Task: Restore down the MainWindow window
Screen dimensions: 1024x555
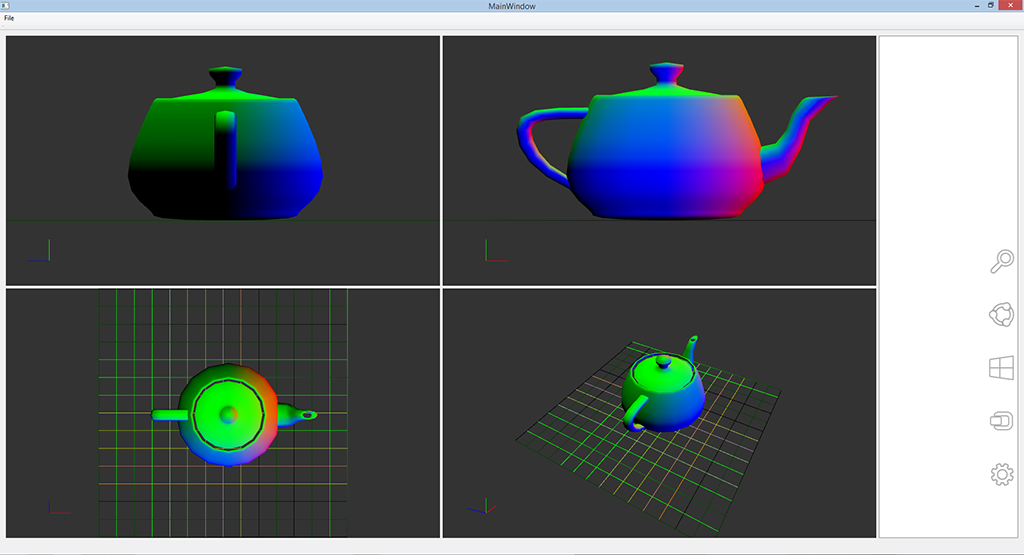Action: (991, 5)
